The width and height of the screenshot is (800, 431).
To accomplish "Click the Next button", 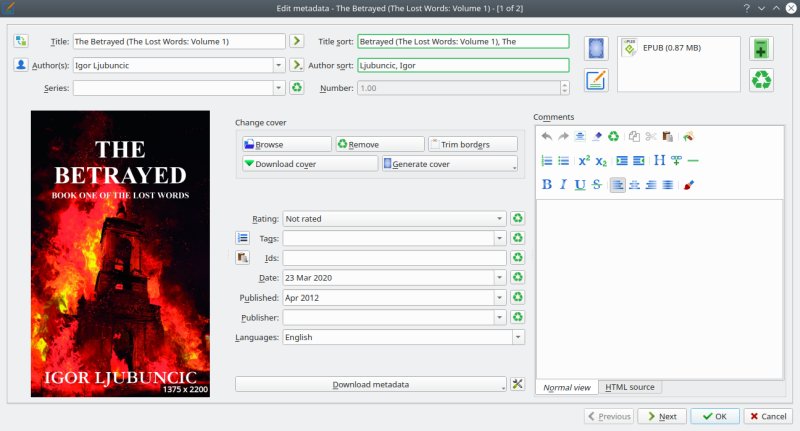I will coord(662,416).
